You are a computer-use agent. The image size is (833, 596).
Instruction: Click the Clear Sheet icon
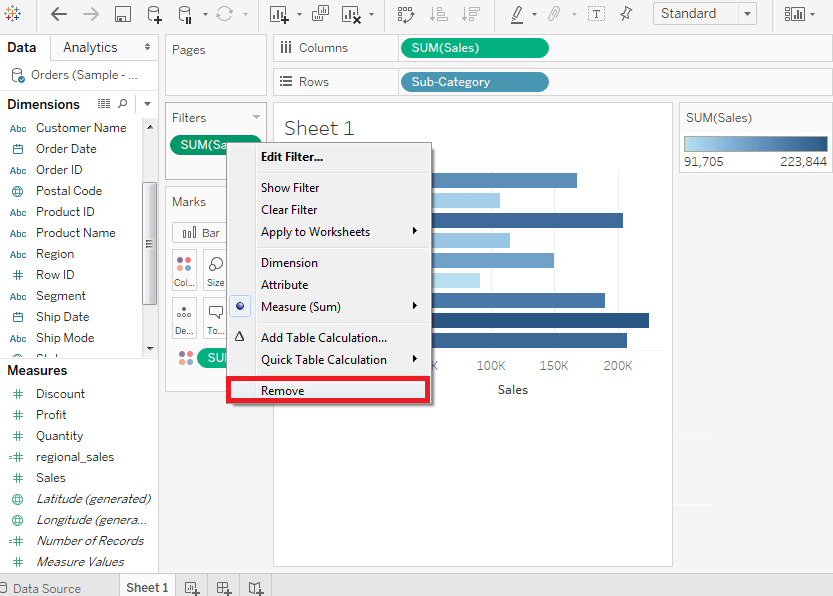pos(351,14)
